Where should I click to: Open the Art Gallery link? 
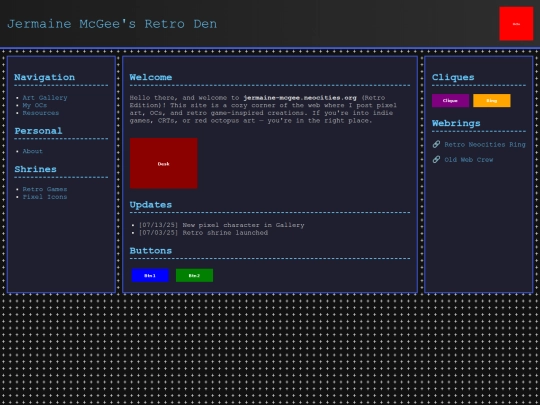[45, 98]
